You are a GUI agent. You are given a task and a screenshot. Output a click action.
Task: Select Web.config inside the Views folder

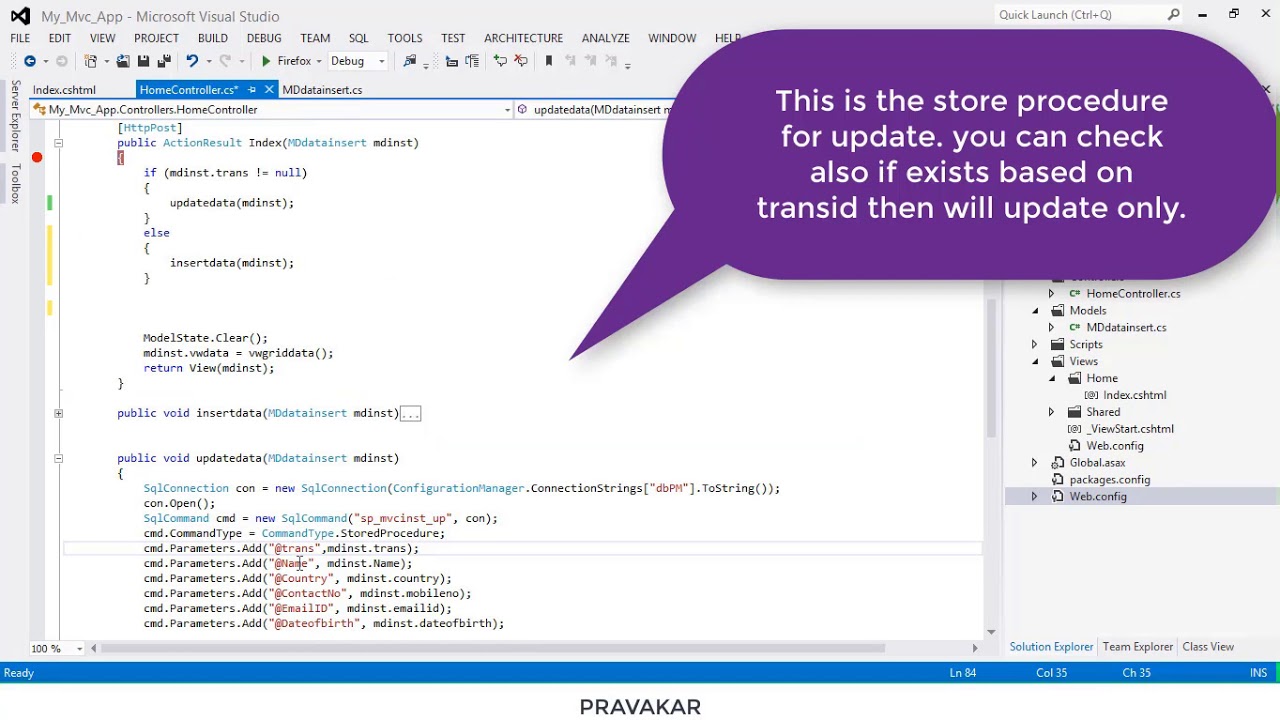click(x=1114, y=446)
